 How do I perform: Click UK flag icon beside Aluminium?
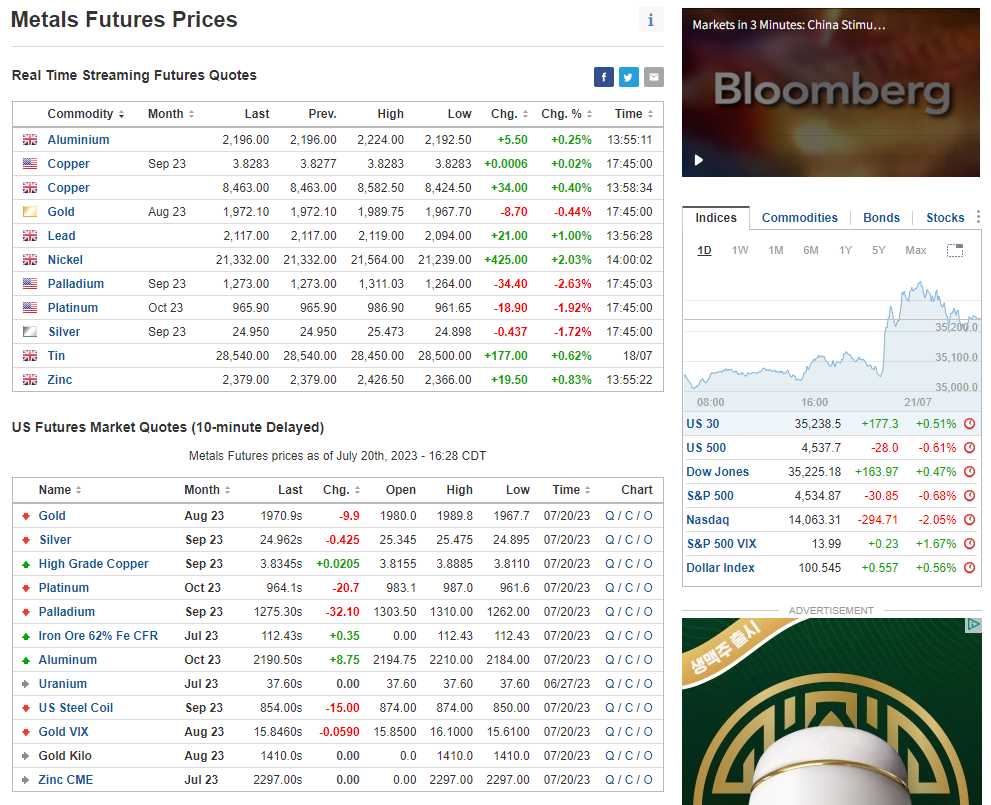(x=30, y=140)
